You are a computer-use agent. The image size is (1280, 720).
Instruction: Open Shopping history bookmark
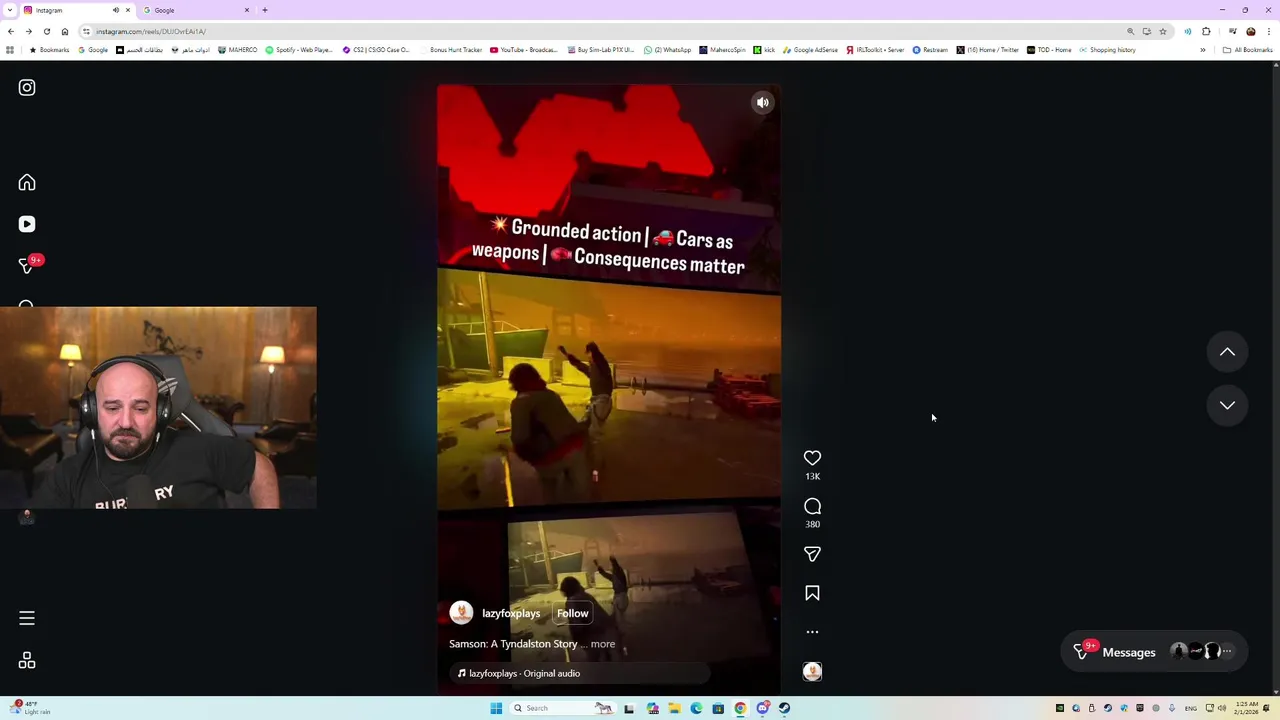[x=1108, y=50]
